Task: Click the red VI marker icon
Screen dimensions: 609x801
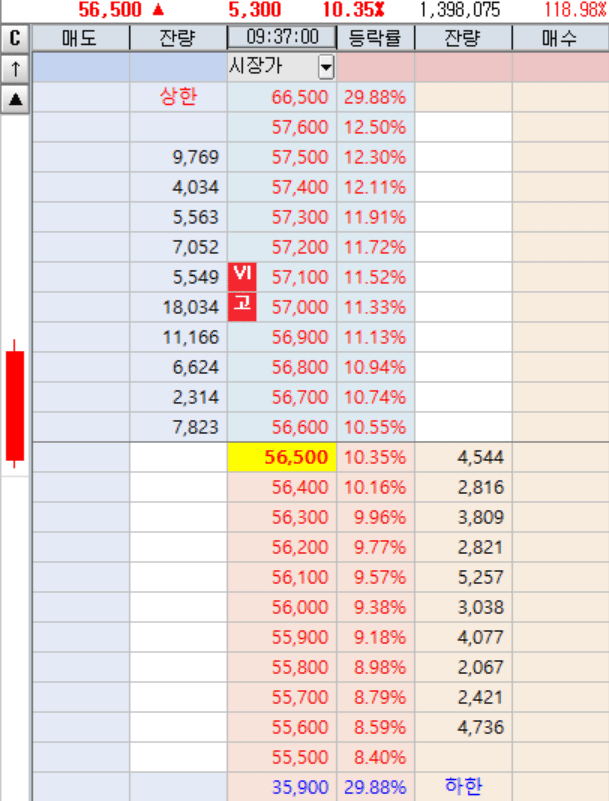Action: [242, 276]
